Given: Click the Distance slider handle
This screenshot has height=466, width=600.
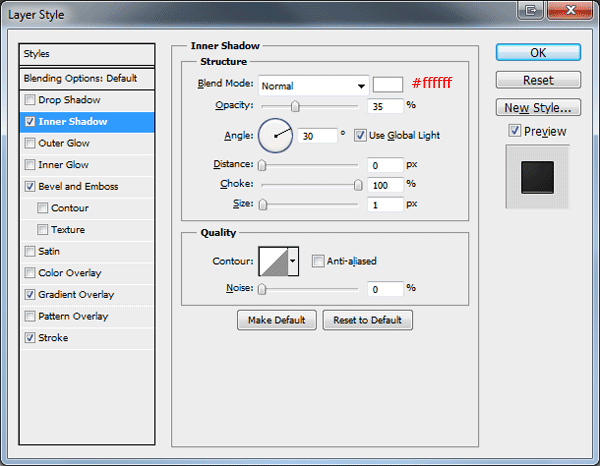Looking at the screenshot, I should click(x=262, y=165).
